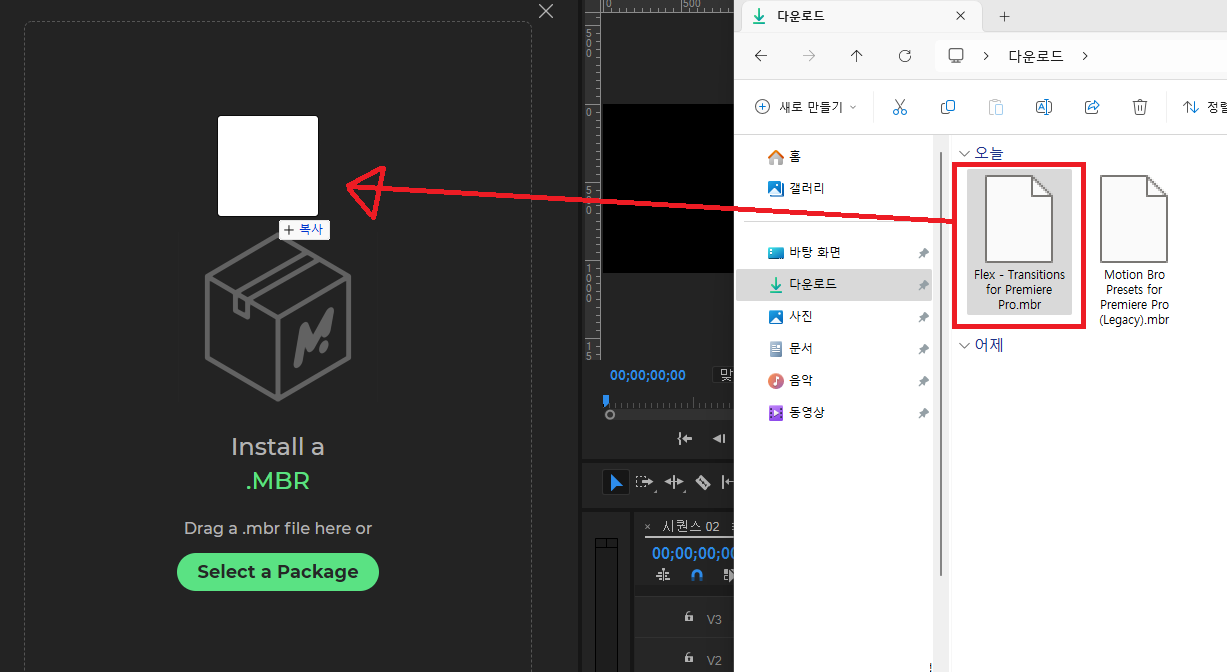Click the pin icon beside 동영상
1227x672 pixels.
[x=923, y=413]
